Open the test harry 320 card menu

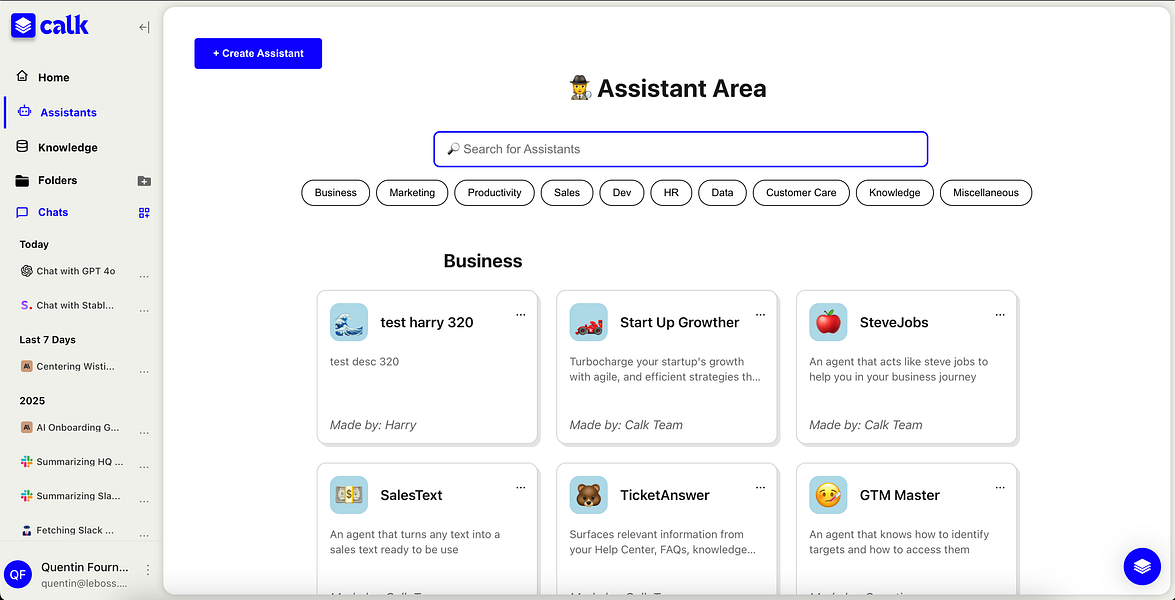tap(521, 315)
